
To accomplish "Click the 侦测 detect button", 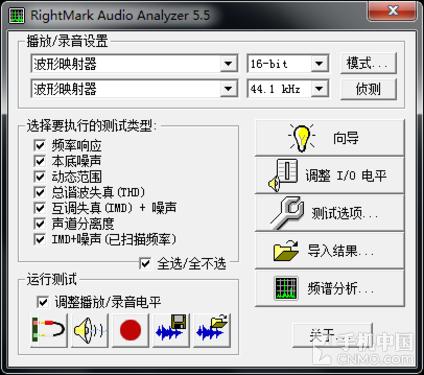I will 368,89.
